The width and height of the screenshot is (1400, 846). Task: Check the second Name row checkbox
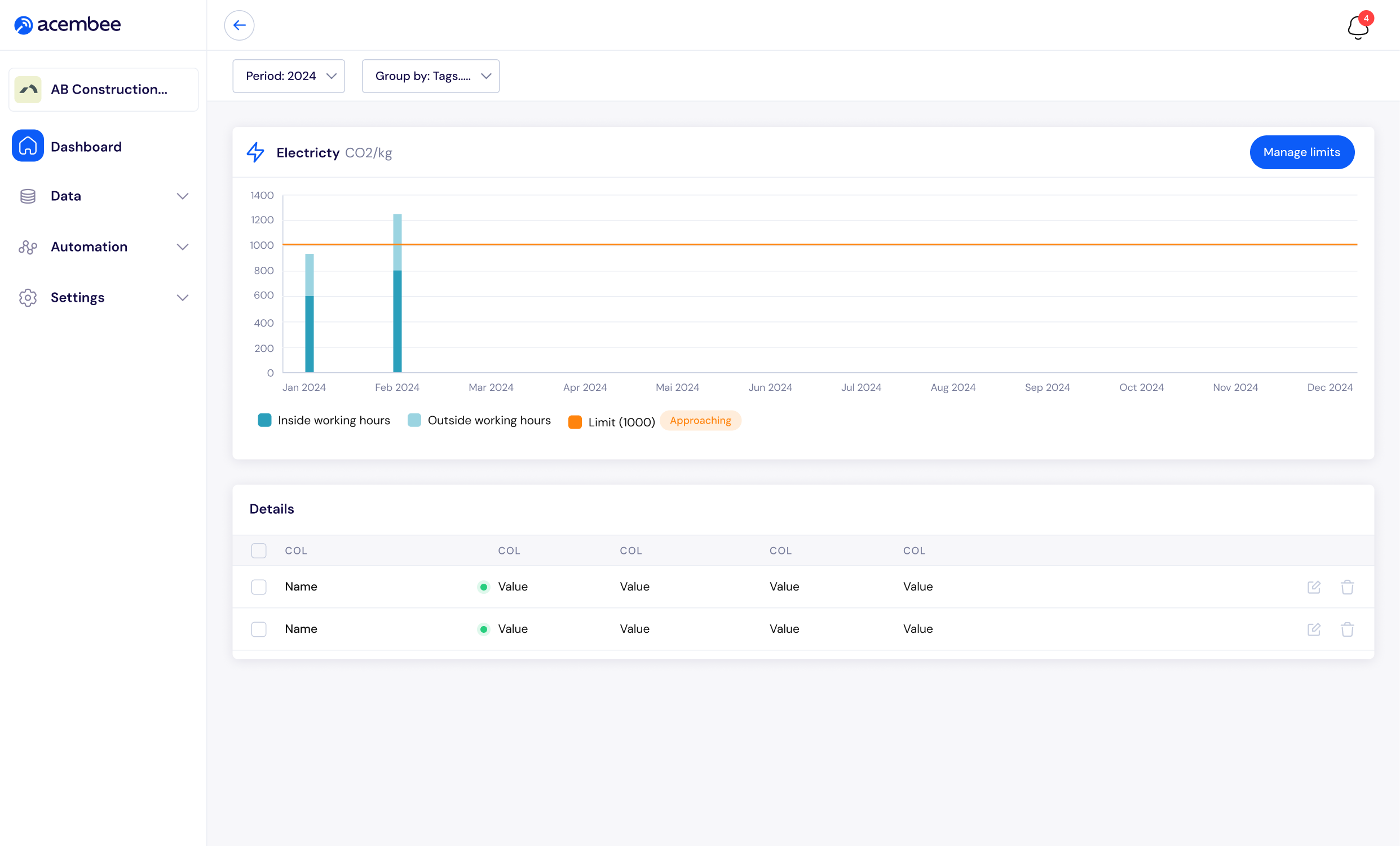tap(259, 629)
